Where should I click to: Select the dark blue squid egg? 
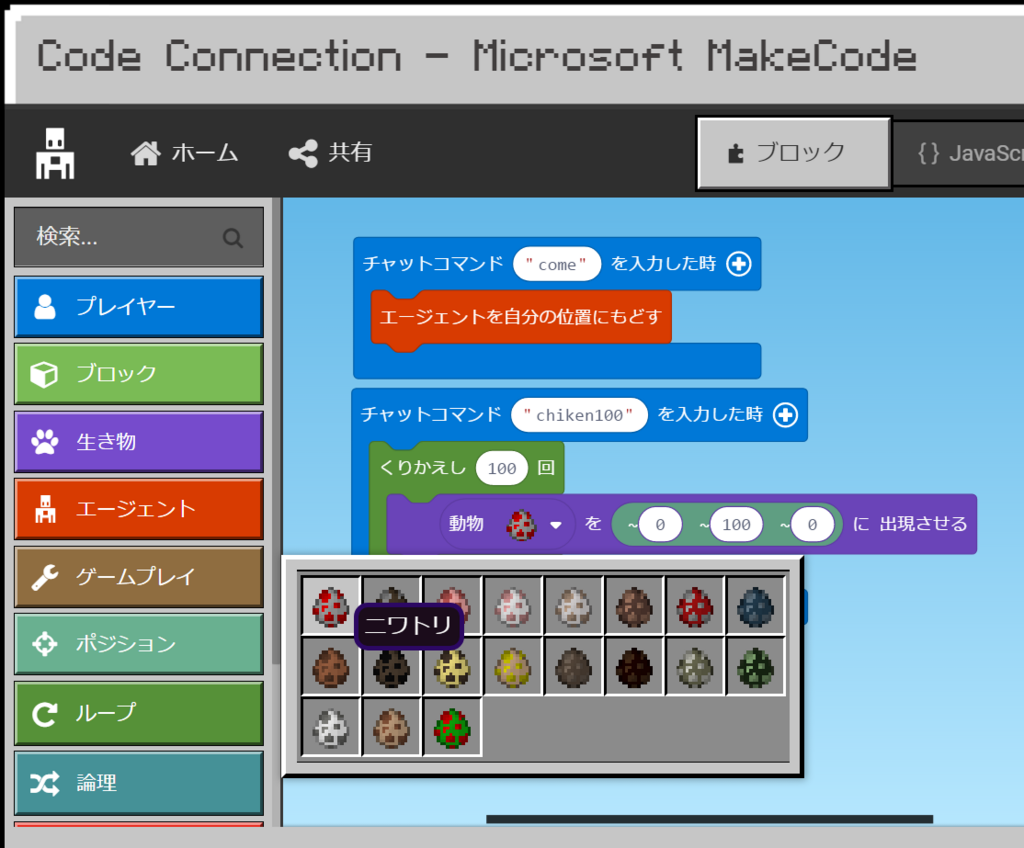[756, 606]
